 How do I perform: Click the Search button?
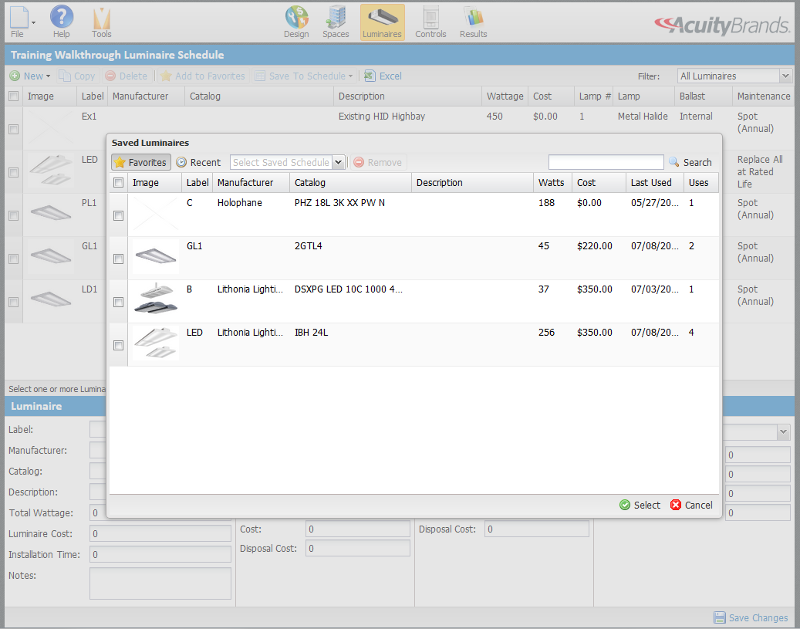coord(690,162)
